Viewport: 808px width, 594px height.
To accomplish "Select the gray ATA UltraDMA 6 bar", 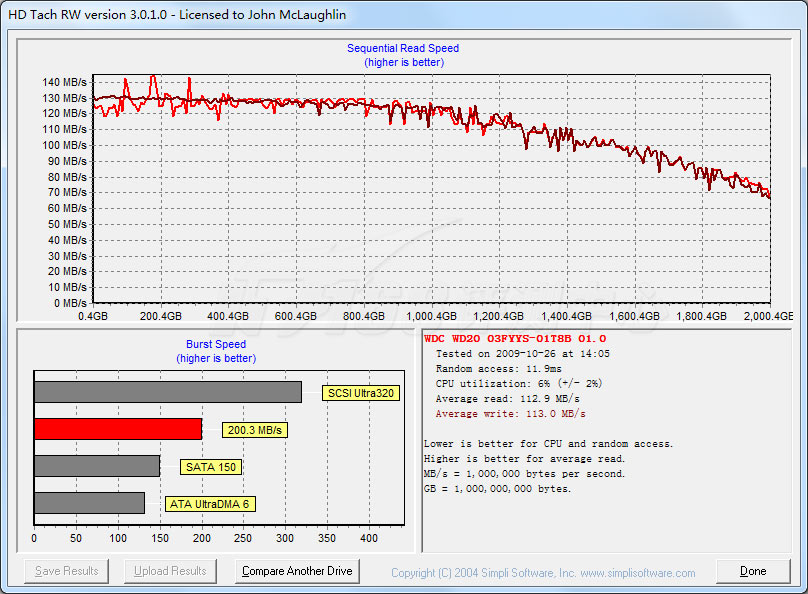I will [89, 503].
